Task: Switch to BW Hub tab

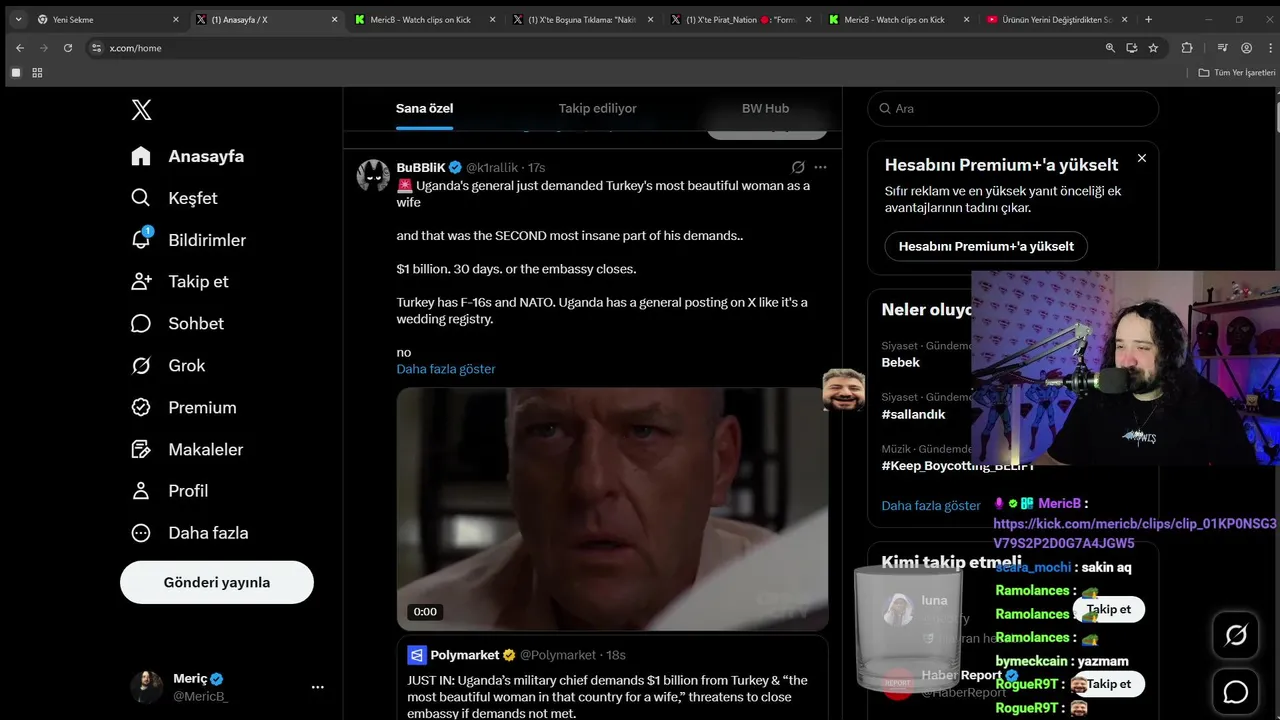Action: click(765, 108)
